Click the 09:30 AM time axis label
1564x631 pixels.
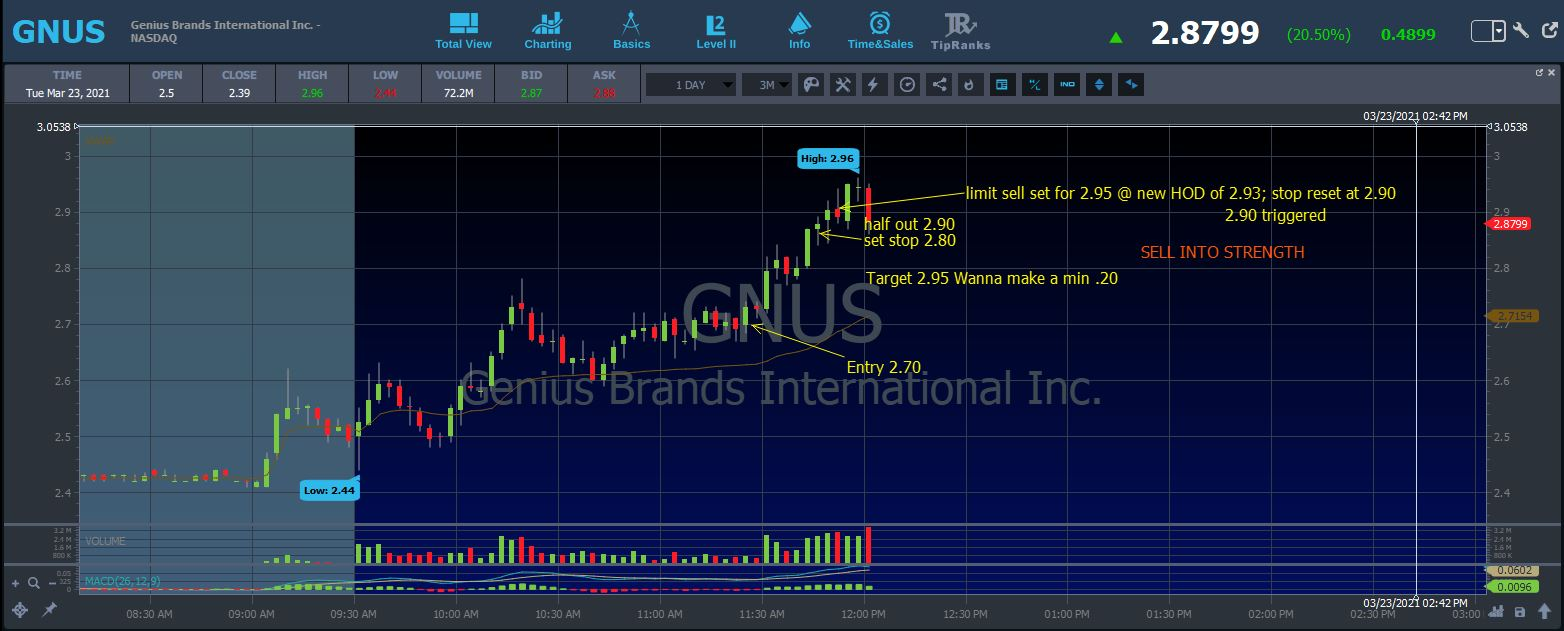pyautogui.click(x=355, y=614)
